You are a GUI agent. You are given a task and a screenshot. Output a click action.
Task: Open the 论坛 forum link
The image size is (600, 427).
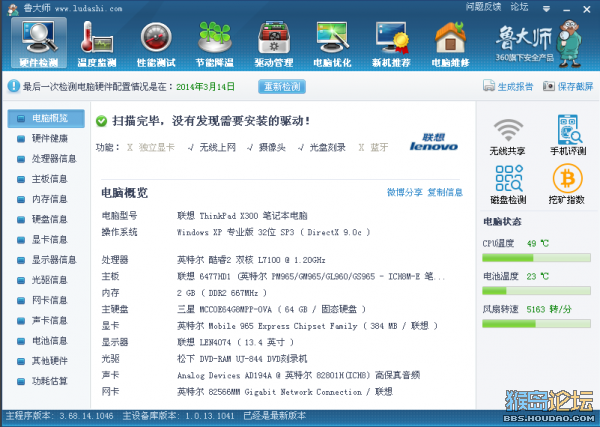(x=519, y=7)
